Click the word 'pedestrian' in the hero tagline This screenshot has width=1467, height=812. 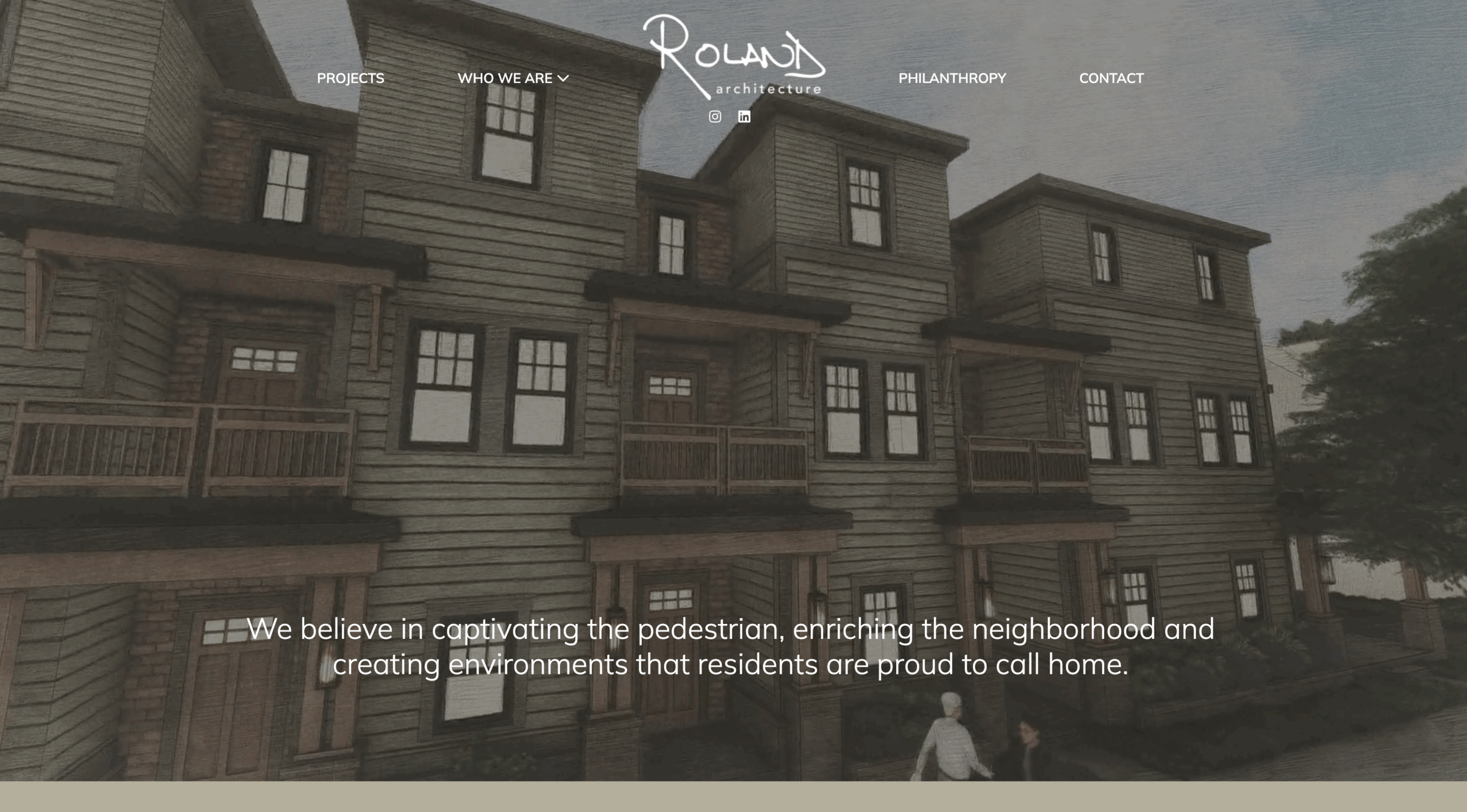point(709,629)
